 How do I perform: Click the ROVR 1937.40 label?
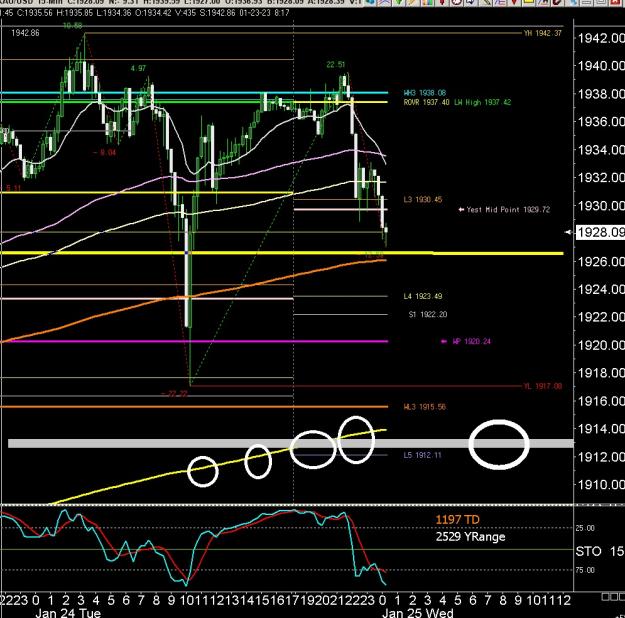coord(426,102)
